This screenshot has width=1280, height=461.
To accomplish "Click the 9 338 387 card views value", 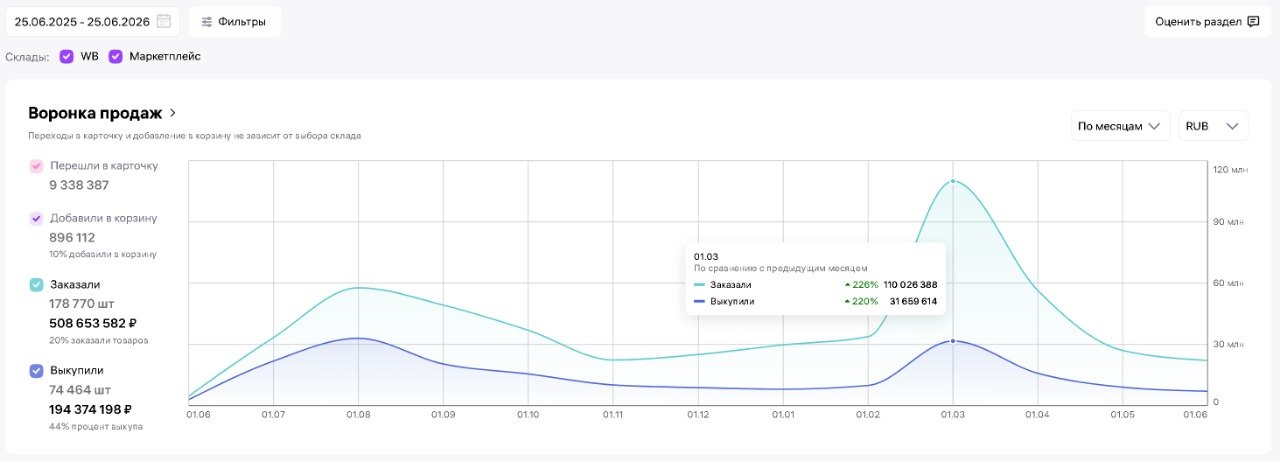I will tap(79, 185).
